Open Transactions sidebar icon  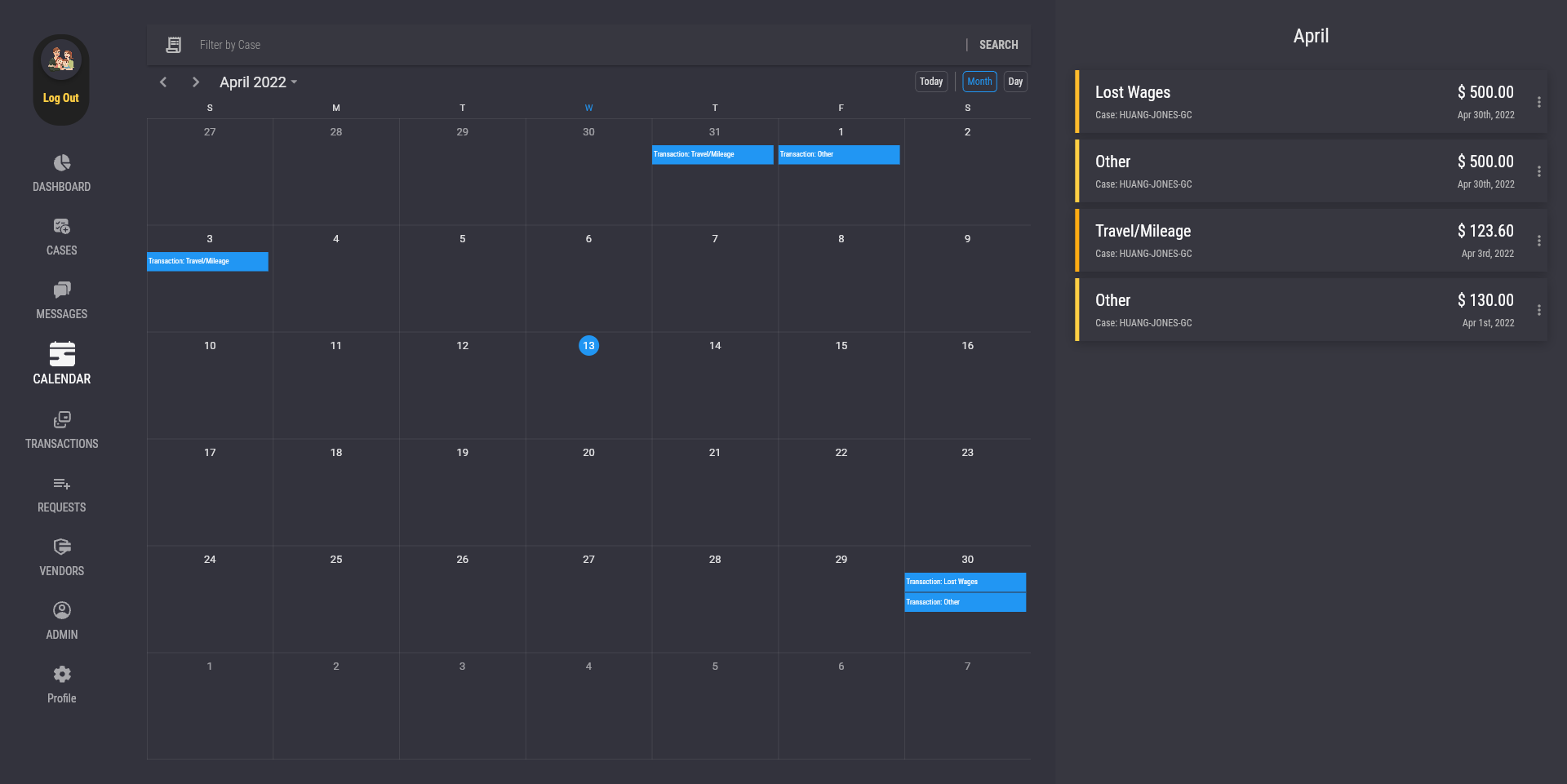tap(62, 420)
